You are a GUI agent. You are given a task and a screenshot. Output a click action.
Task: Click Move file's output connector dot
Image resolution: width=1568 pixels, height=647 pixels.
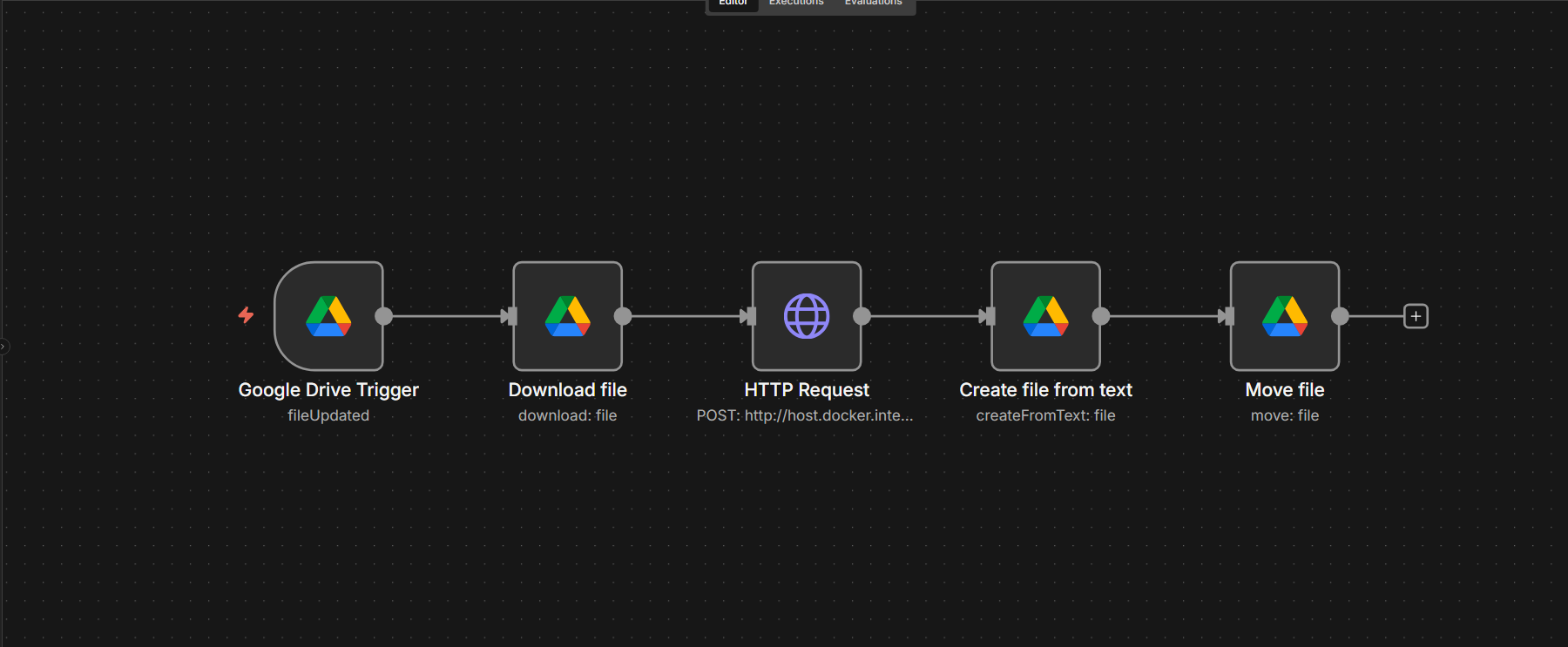click(1340, 316)
